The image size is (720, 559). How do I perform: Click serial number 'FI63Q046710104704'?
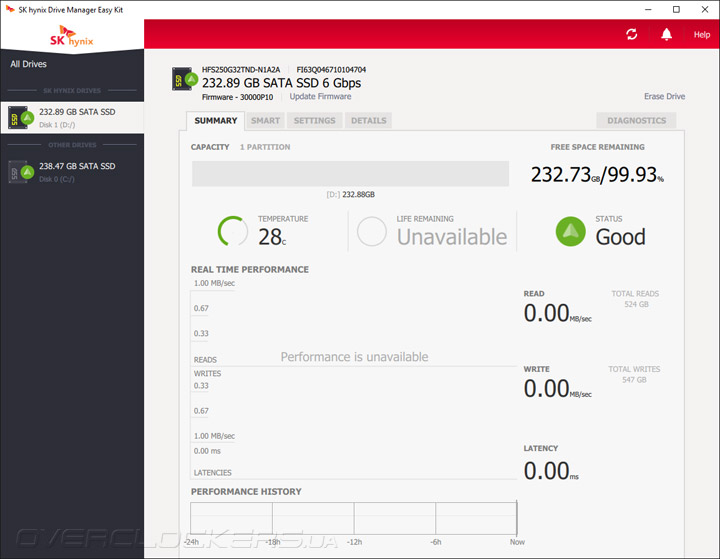point(331,70)
